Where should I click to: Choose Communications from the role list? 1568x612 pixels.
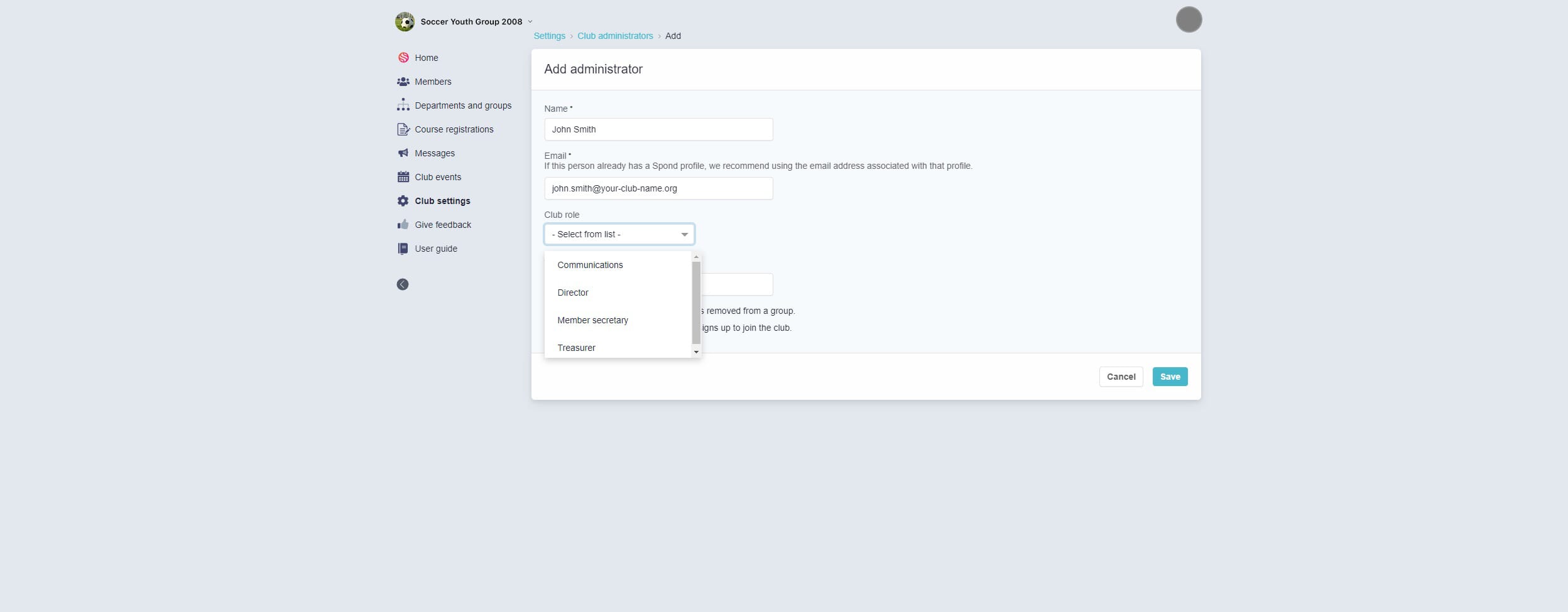590,265
